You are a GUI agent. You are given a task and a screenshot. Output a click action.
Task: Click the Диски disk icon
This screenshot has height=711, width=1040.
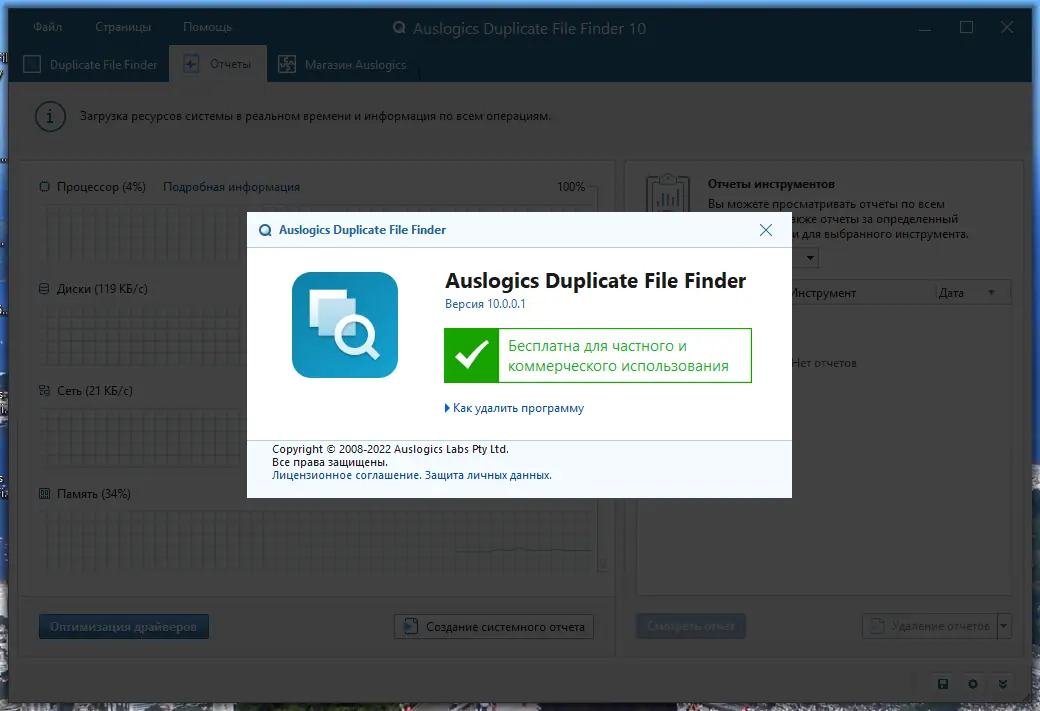click(44, 289)
